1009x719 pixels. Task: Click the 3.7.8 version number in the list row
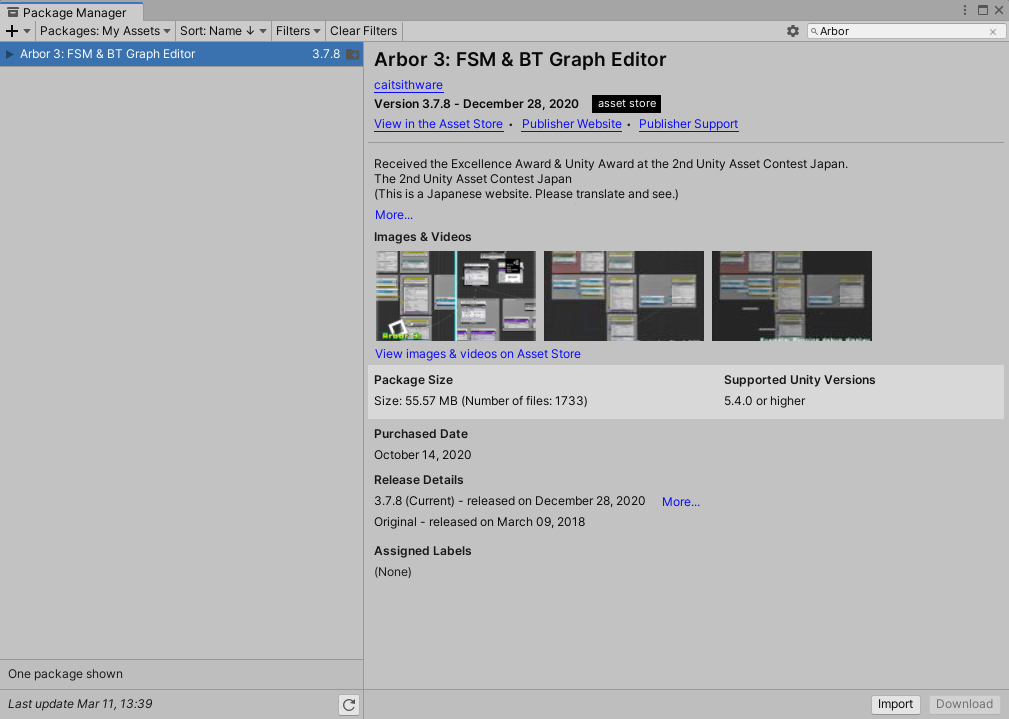pyautogui.click(x=326, y=54)
